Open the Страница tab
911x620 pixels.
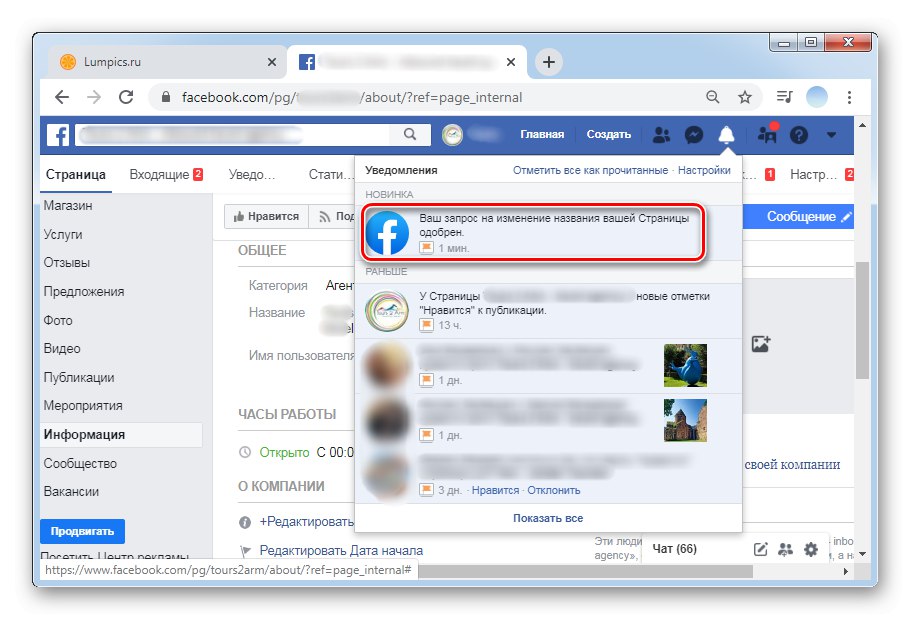[x=76, y=174]
